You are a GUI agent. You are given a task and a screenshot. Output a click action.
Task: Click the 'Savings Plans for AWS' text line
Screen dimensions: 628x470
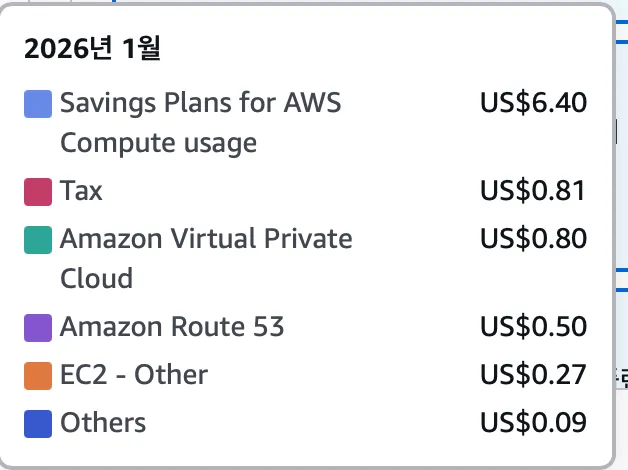pyautogui.click(x=200, y=102)
